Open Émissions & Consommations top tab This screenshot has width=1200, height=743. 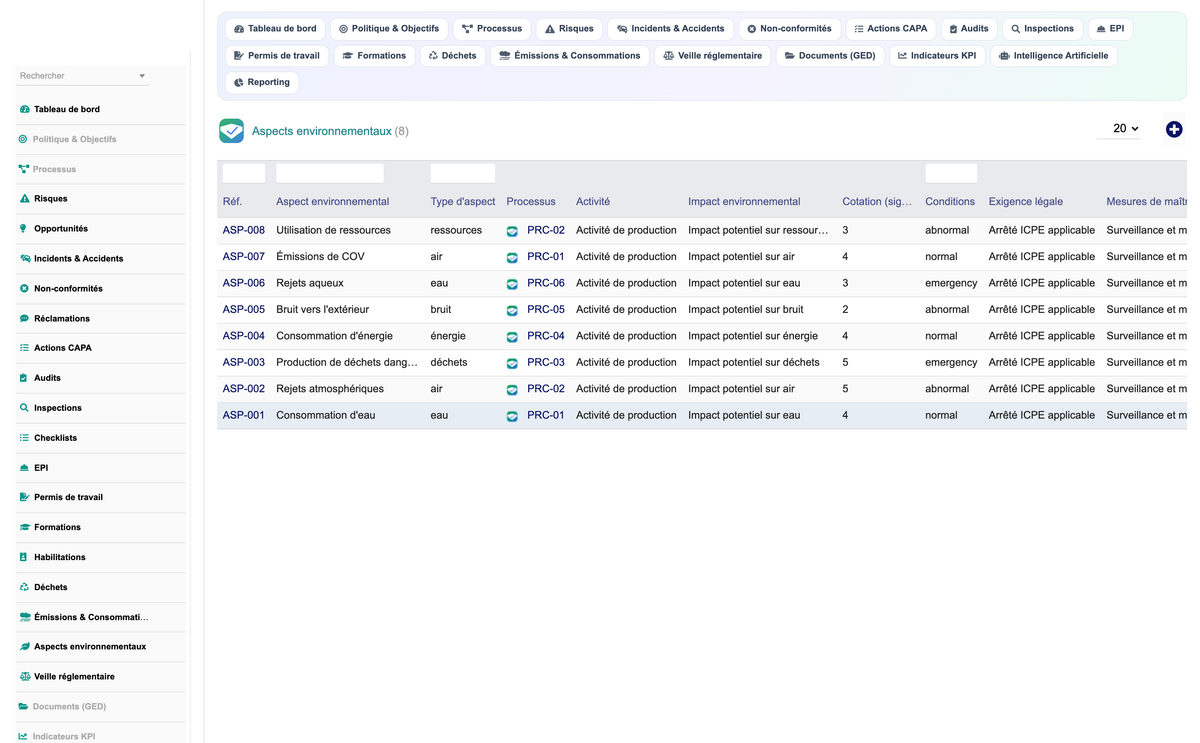pos(569,56)
